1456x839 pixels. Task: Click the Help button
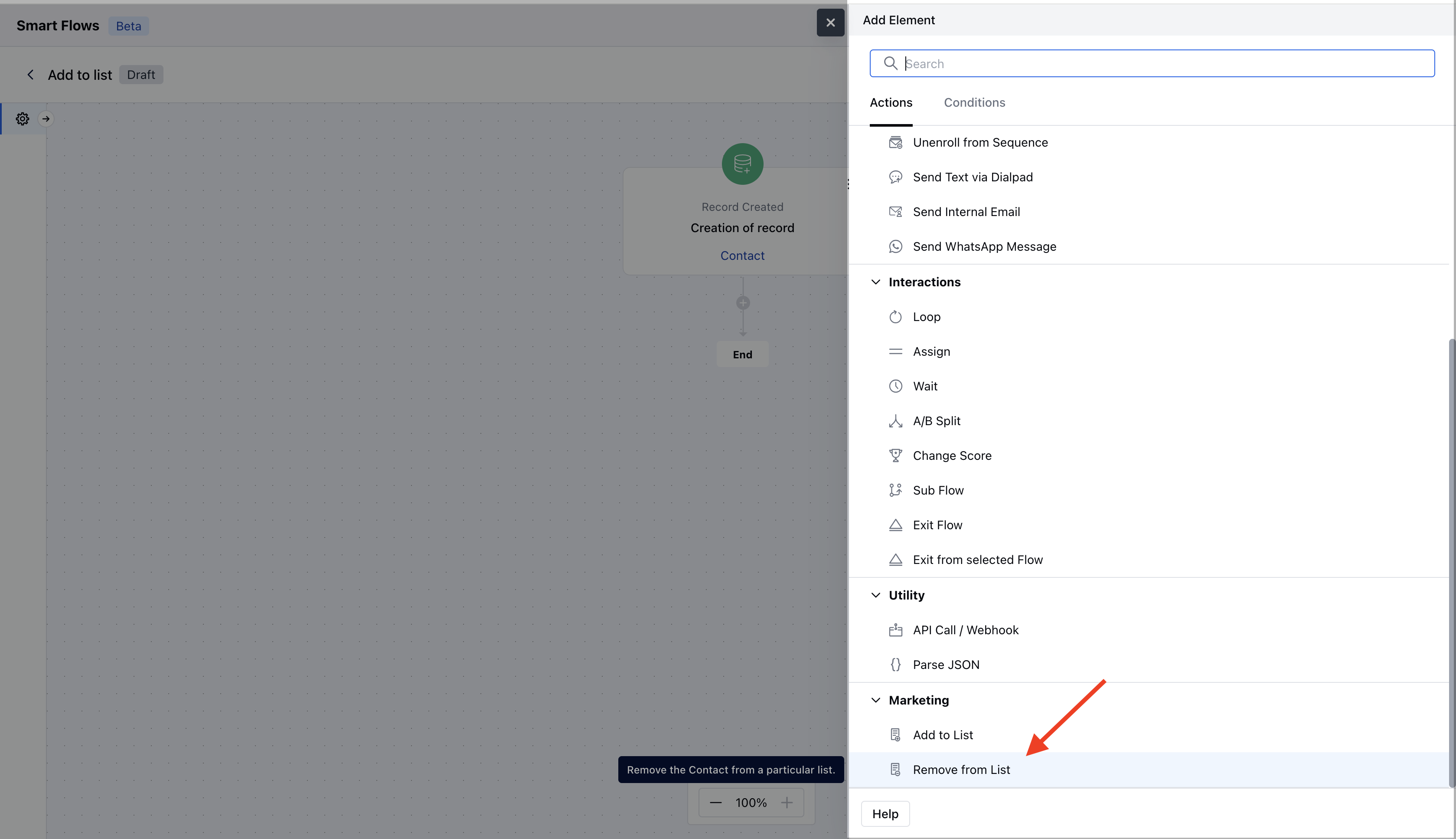pos(885,814)
